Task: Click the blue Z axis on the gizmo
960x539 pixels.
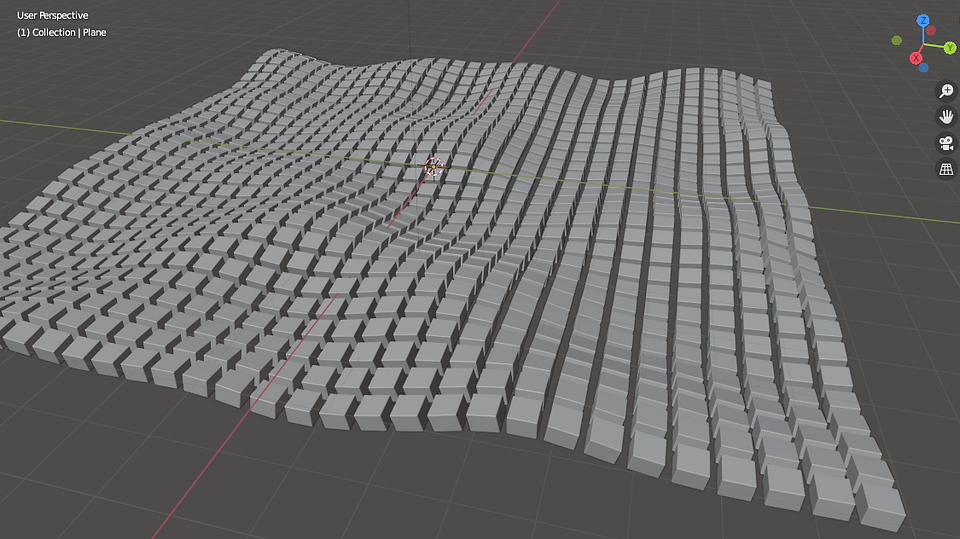Action: pyautogui.click(x=923, y=21)
